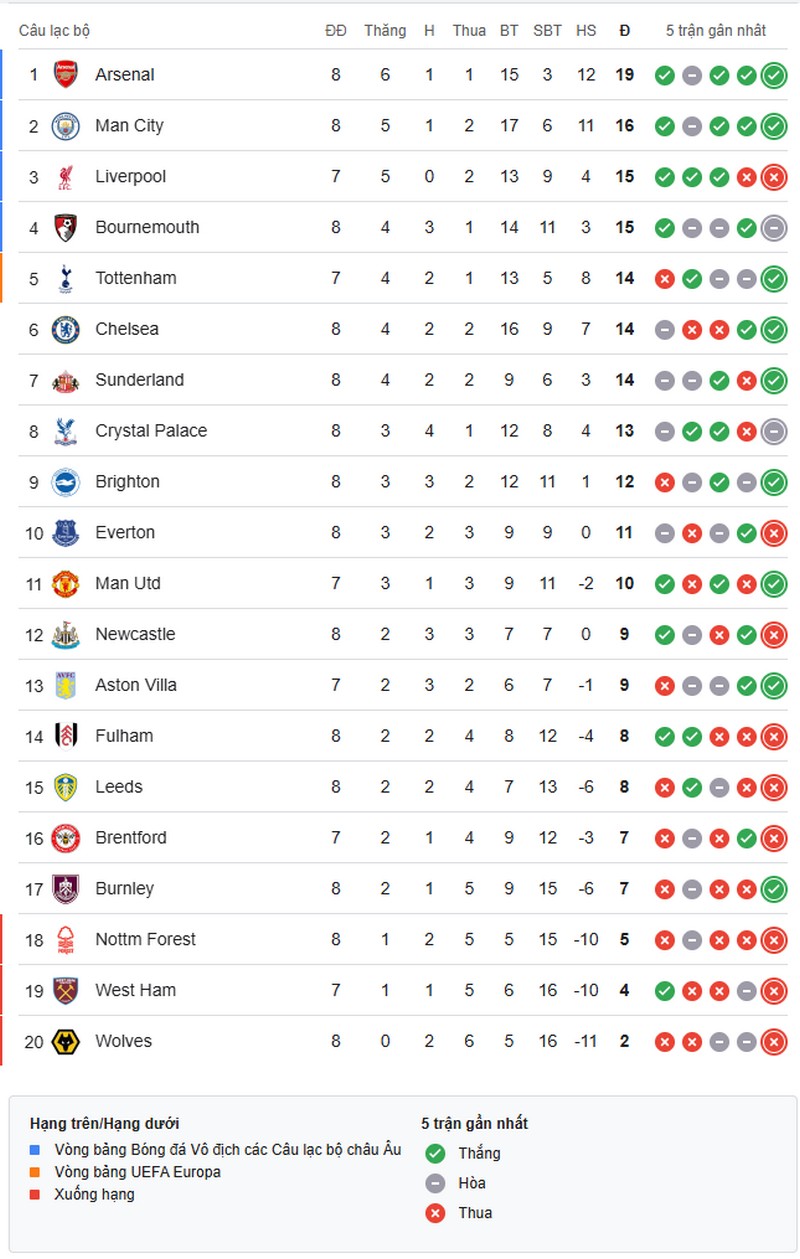Sort by the Thắng column header
The width and height of the screenshot is (800, 1259).
385,31
